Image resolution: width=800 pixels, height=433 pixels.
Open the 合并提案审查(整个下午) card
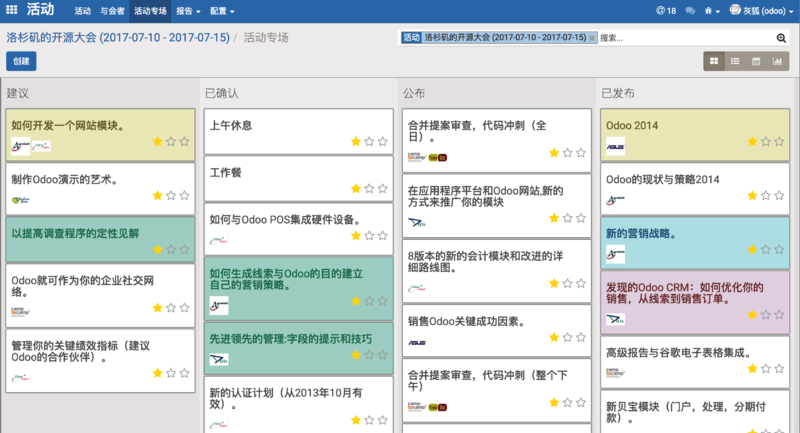point(496,390)
